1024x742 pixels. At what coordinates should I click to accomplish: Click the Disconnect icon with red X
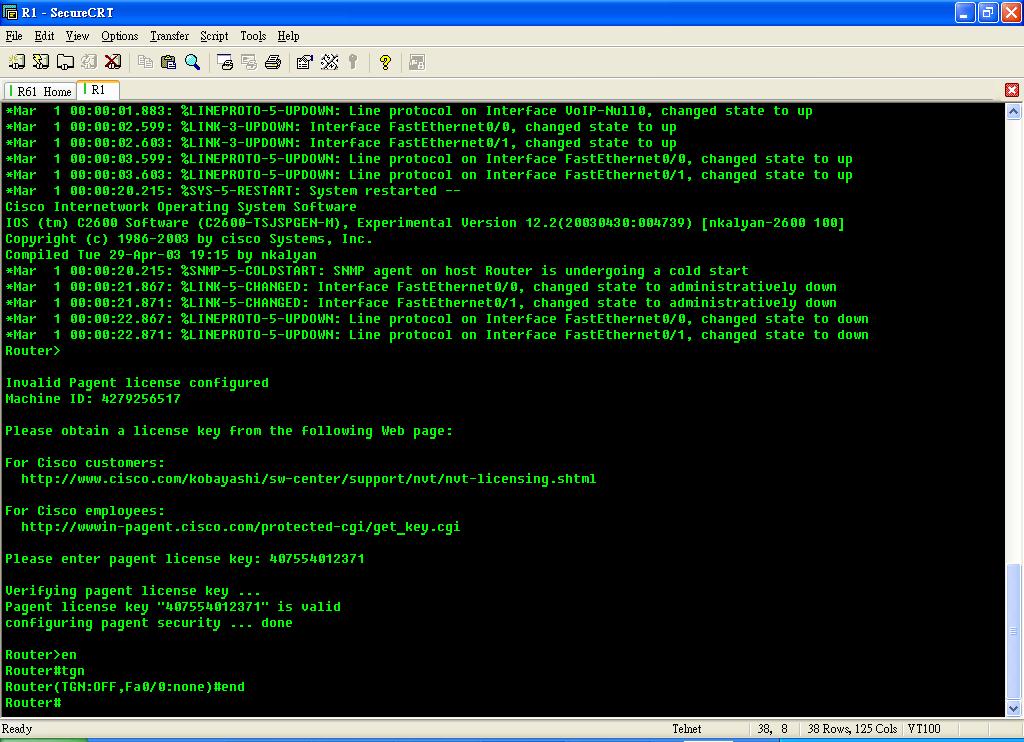tap(113, 62)
